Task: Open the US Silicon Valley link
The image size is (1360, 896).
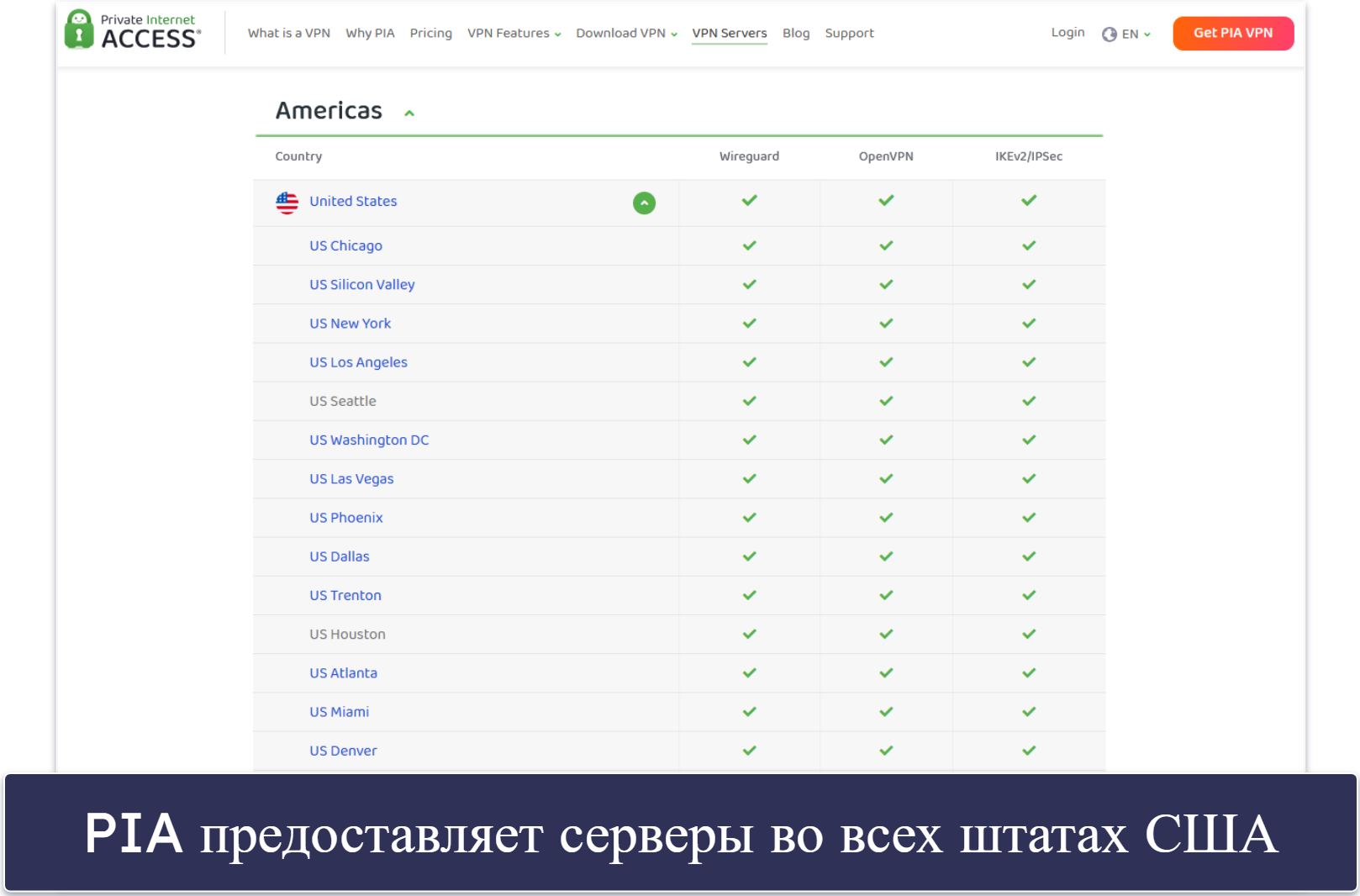Action: point(362,284)
